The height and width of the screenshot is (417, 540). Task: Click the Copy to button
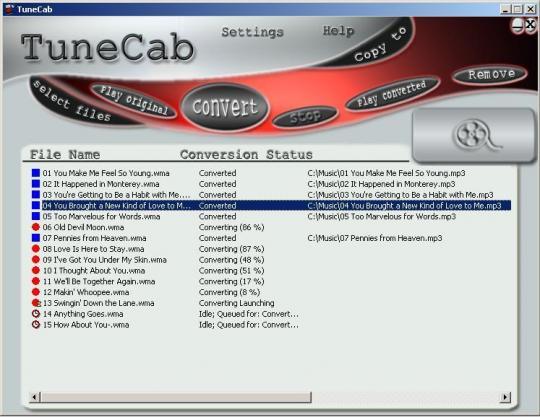(380, 45)
